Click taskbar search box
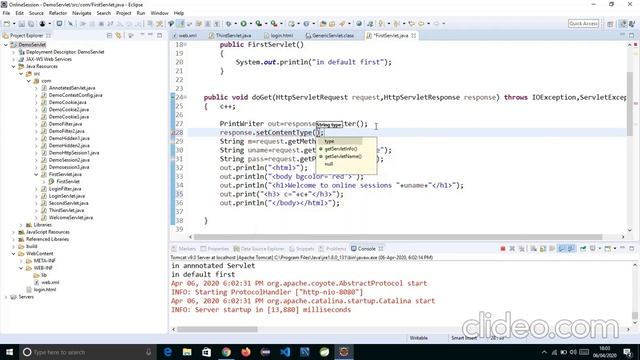This screenshot has width=640, height=360. pos(87,352)
